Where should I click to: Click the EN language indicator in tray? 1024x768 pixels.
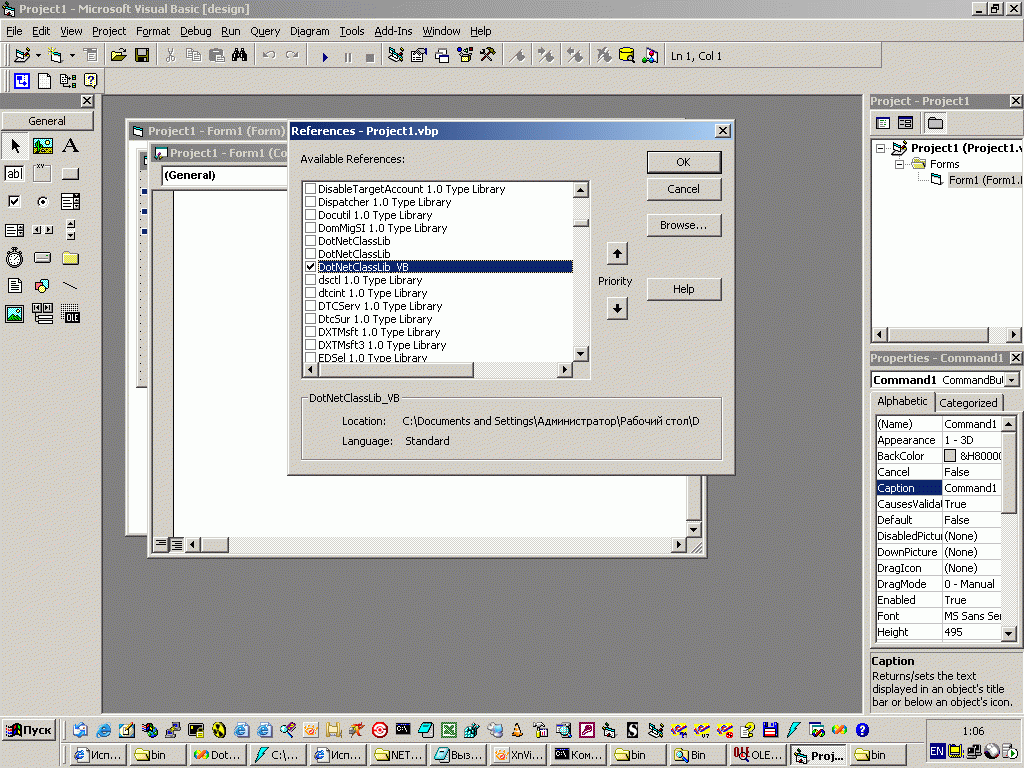point(936,751)
